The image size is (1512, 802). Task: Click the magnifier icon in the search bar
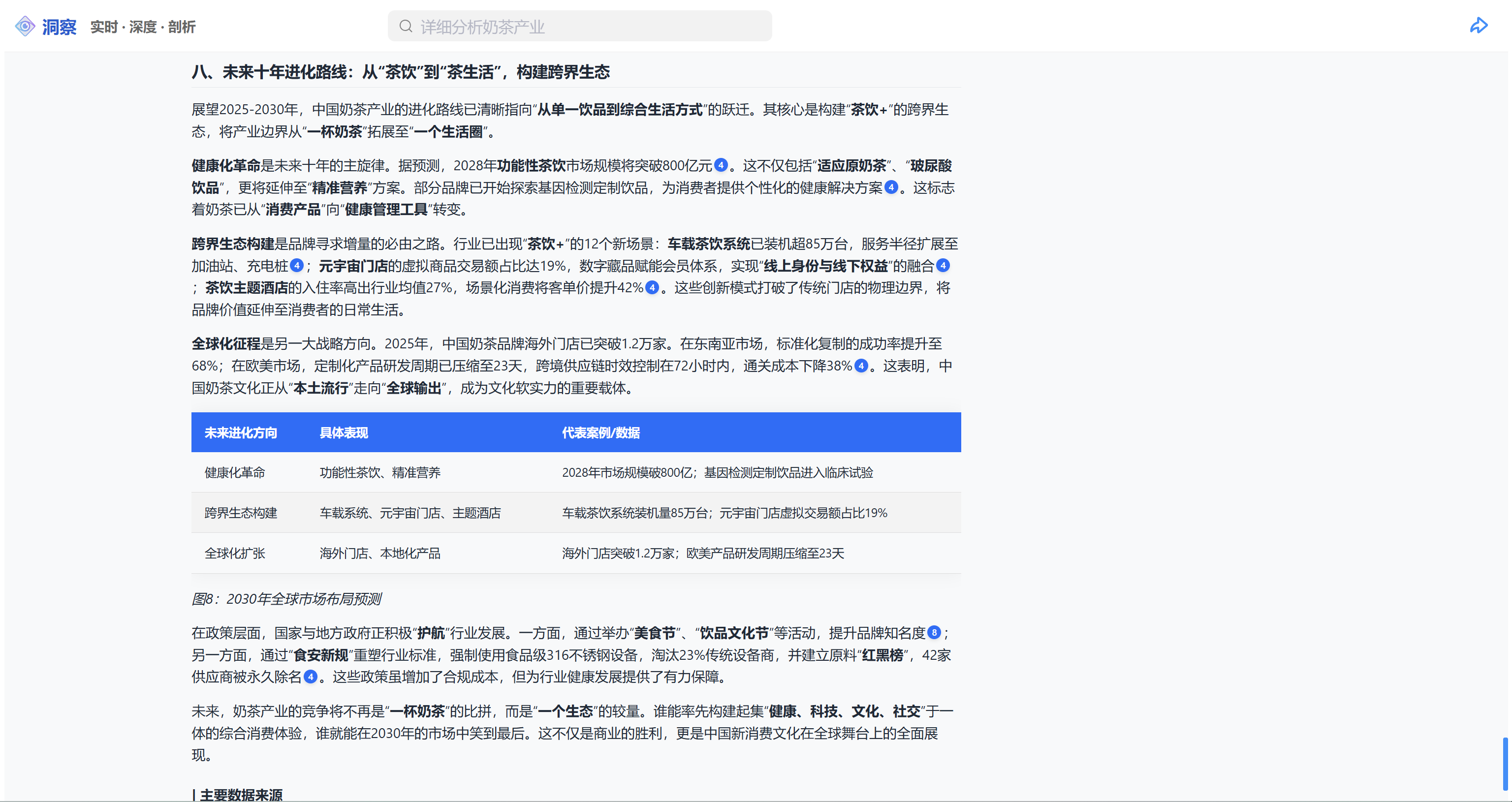click(x=406, y=27)
